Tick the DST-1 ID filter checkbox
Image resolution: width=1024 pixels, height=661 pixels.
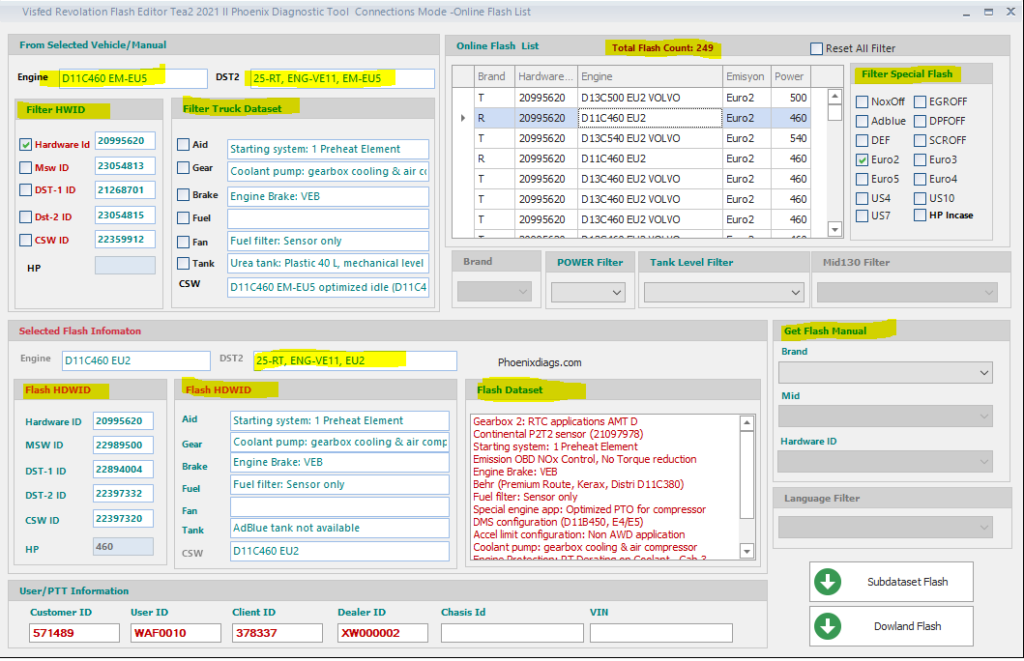(25, 190)
